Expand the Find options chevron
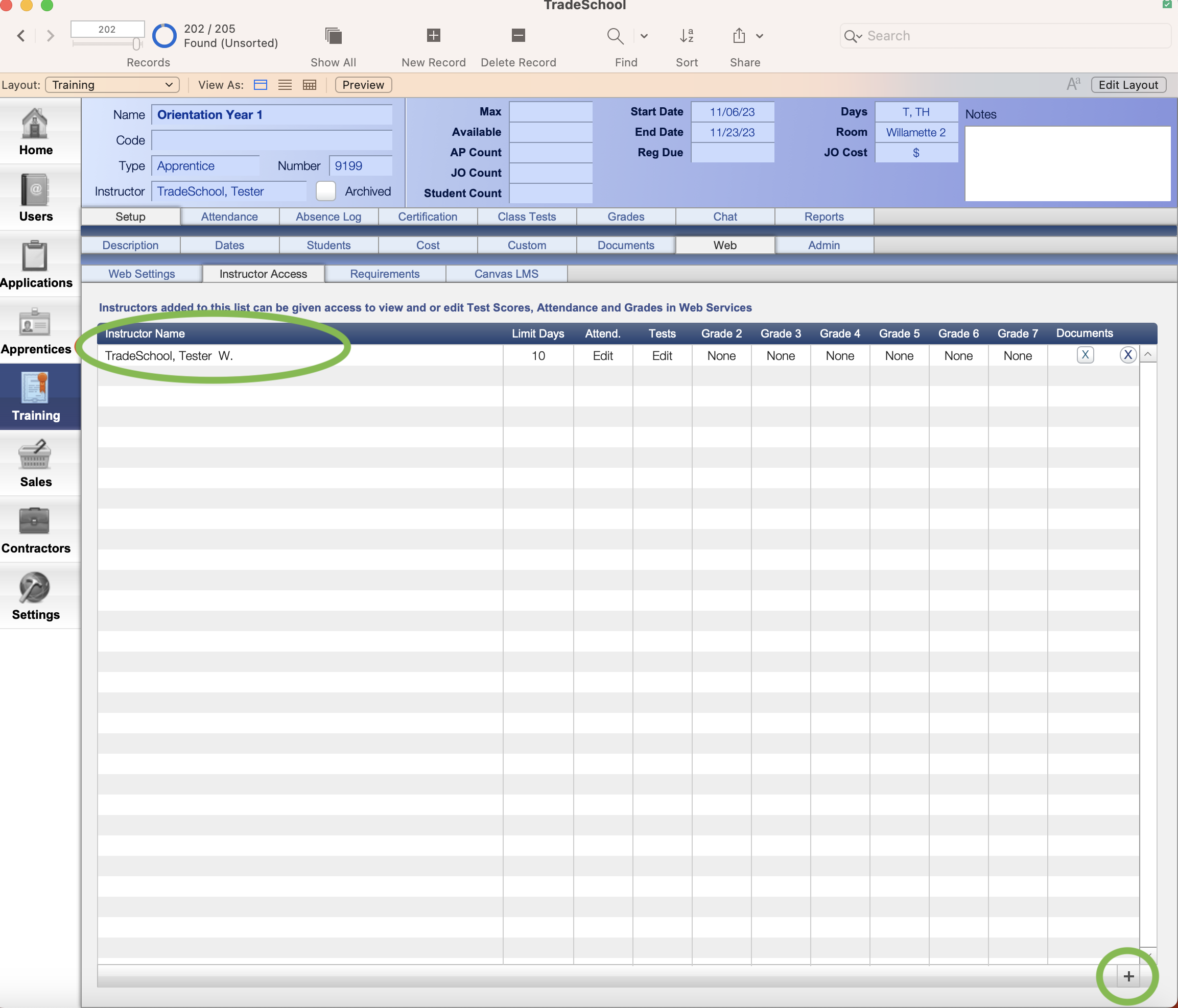The width and height of the screenshot is (1178, 1008). pyautogui.click(x=644, y=35)
